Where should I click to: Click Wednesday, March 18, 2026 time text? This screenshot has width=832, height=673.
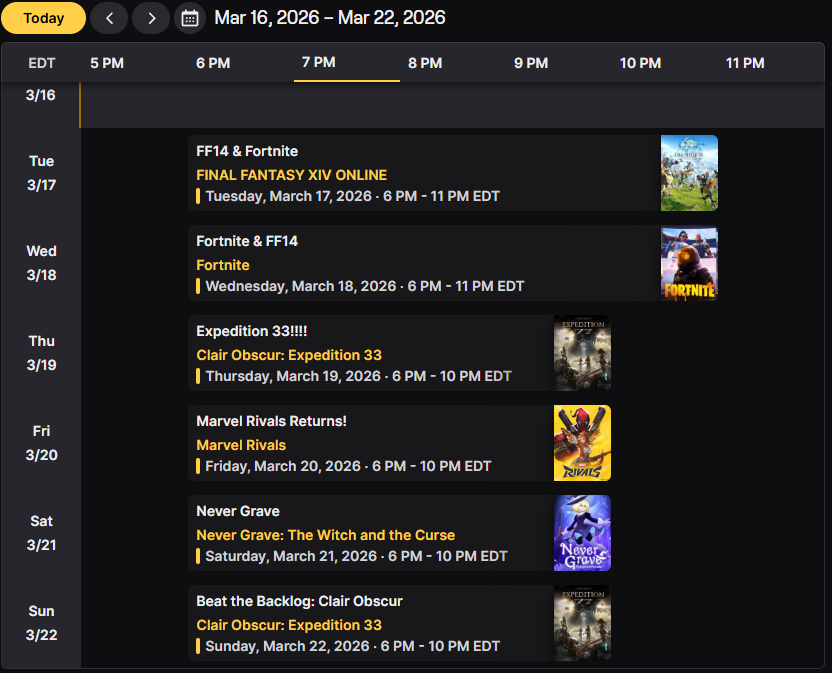tap(365, 287)
